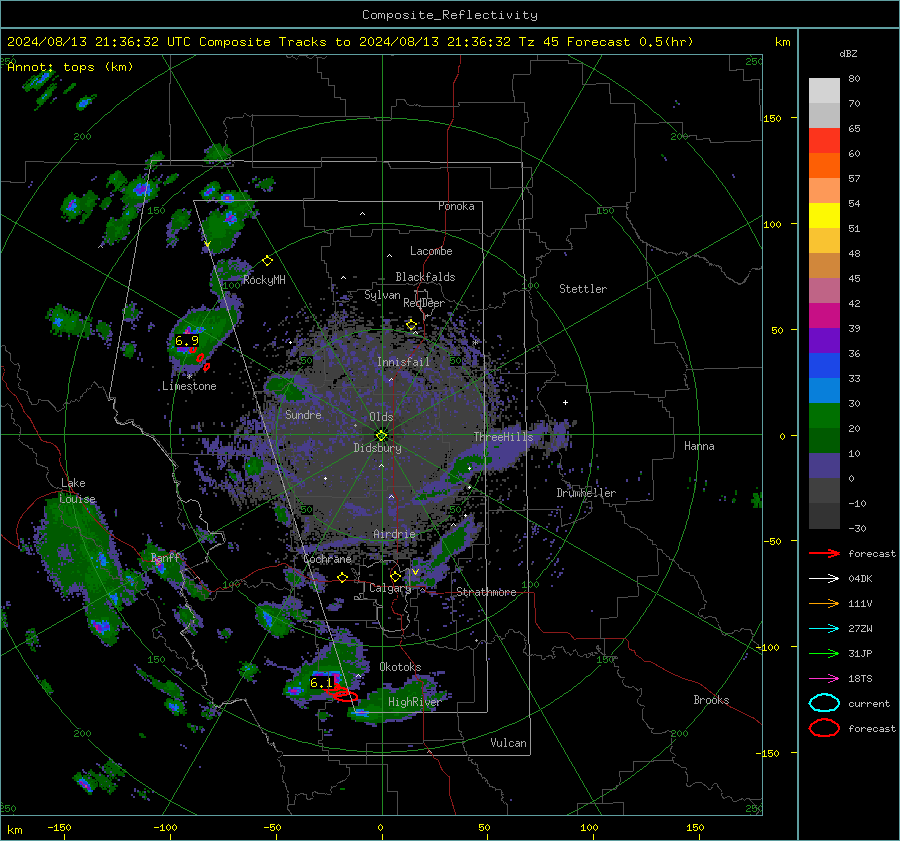The height and width of the screenshot is (841, 900).
Task: Click the Calgary city label
Action: 390,588
